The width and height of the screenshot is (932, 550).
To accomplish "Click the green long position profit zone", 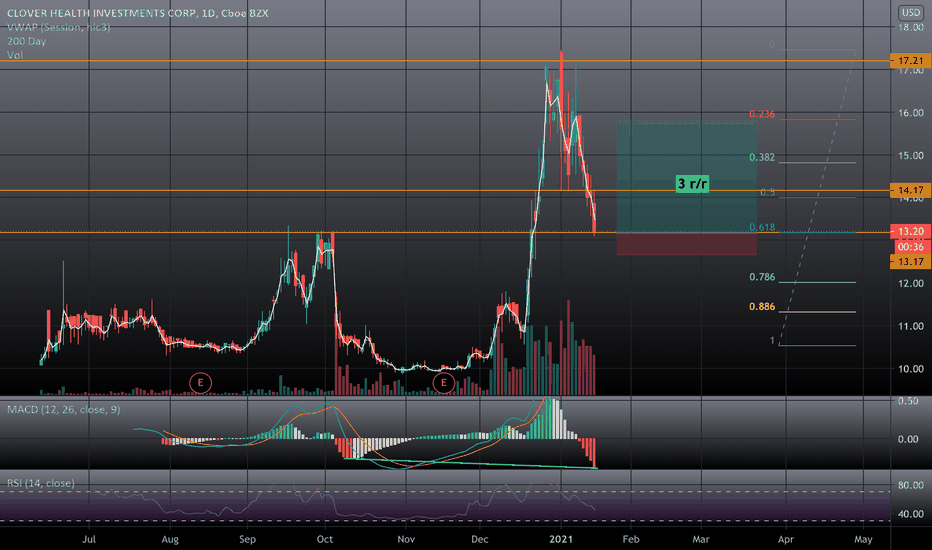I will tap(687, 177).
